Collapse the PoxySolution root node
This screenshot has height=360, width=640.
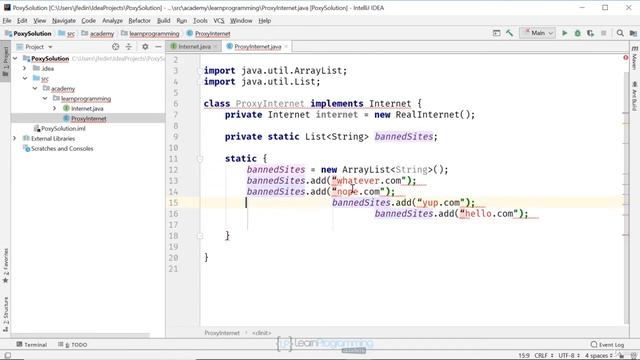pyautogui.click(x=15, y=59)
